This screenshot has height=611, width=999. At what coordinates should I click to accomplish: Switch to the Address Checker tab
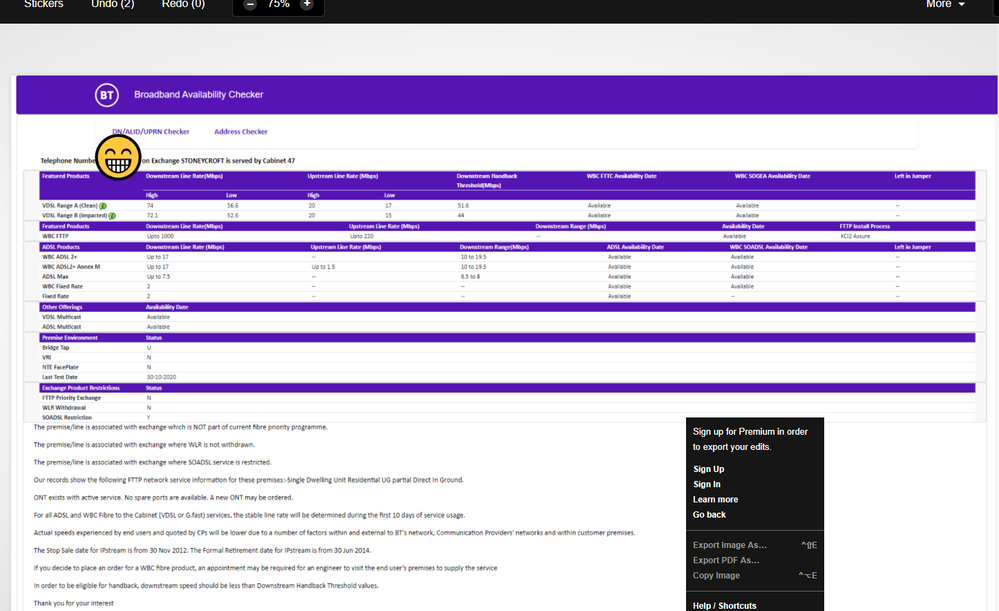coord(240,131)
